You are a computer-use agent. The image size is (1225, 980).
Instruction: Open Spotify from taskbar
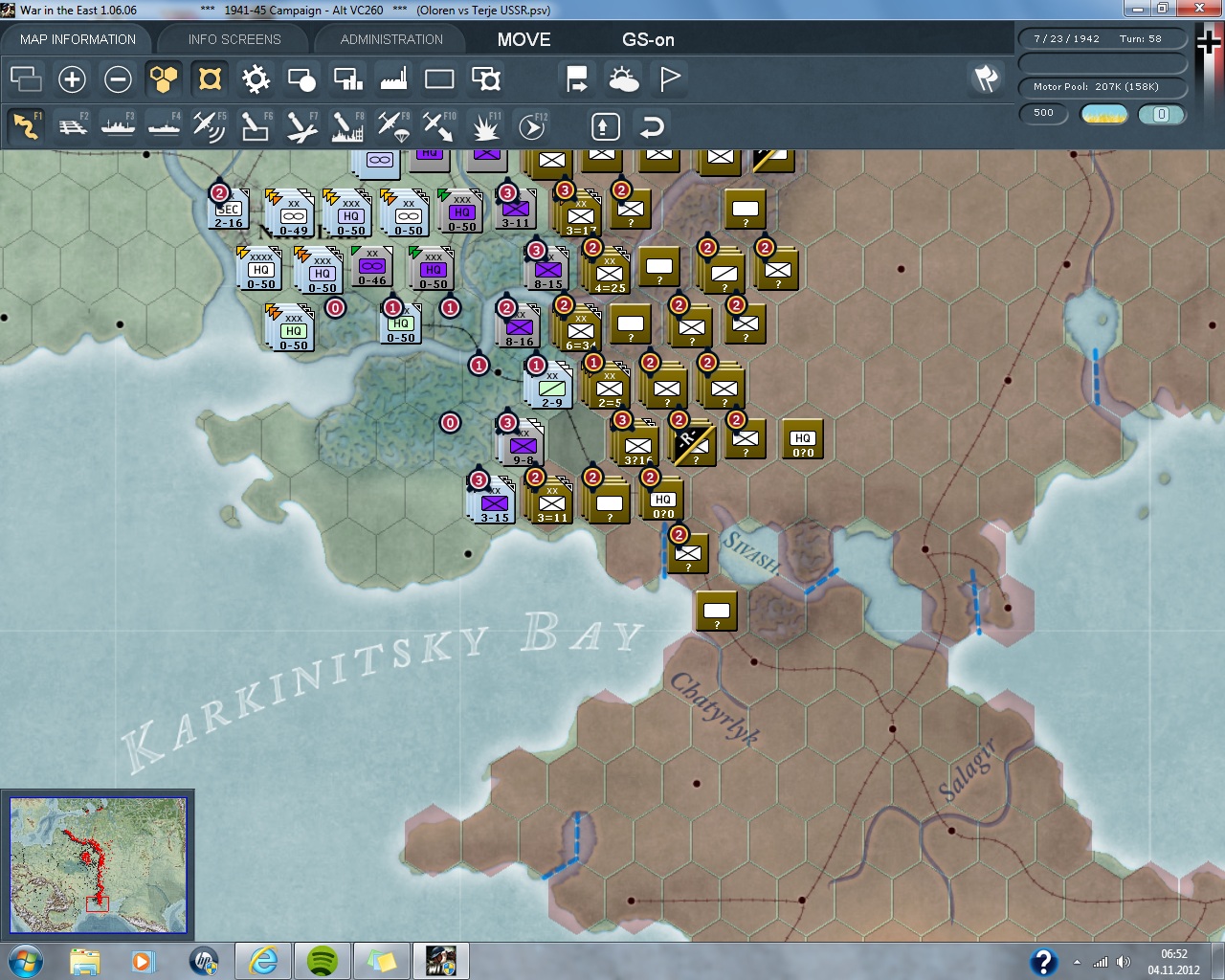[x=323, y=961]
